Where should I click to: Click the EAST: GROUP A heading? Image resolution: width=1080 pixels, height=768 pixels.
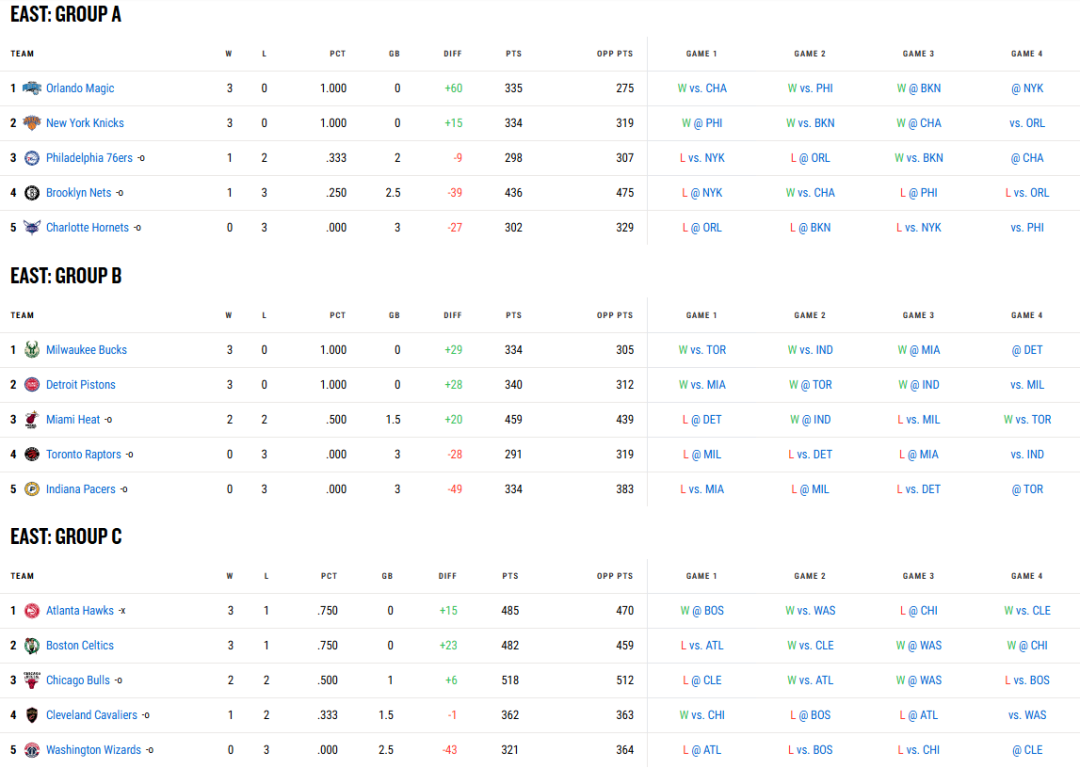coord(65,14)
